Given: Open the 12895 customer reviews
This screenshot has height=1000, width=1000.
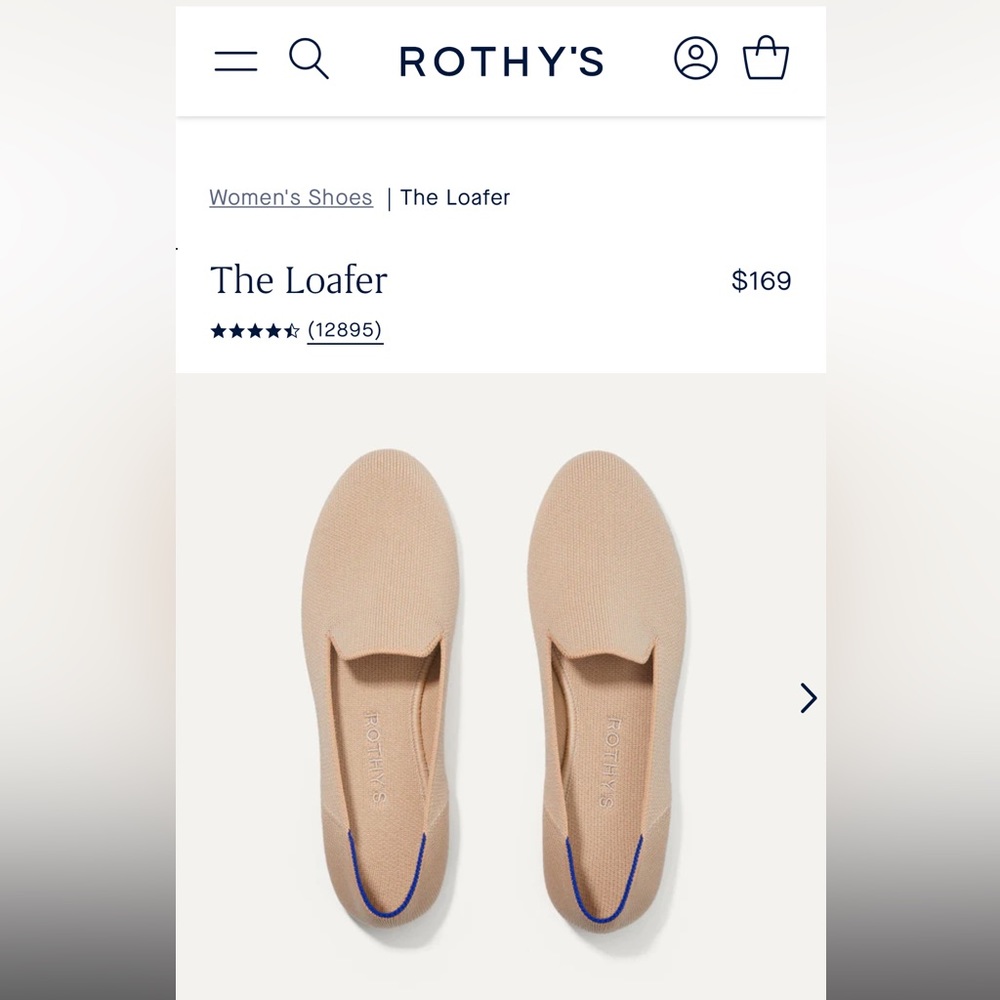Looking at the screenshot, I should (x=345, y=329).
